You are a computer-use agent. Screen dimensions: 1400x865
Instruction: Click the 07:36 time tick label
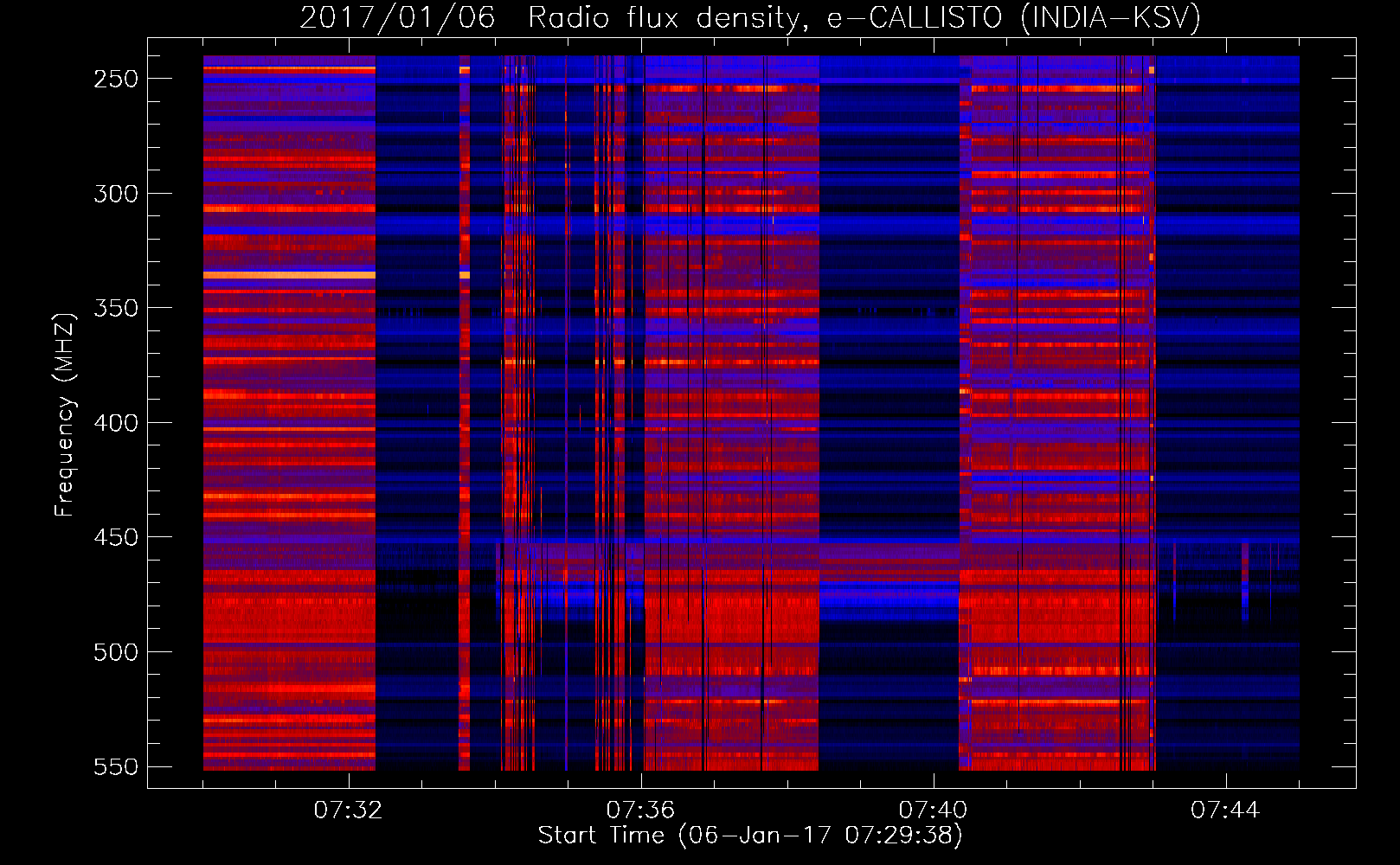(x=640, y=811)
